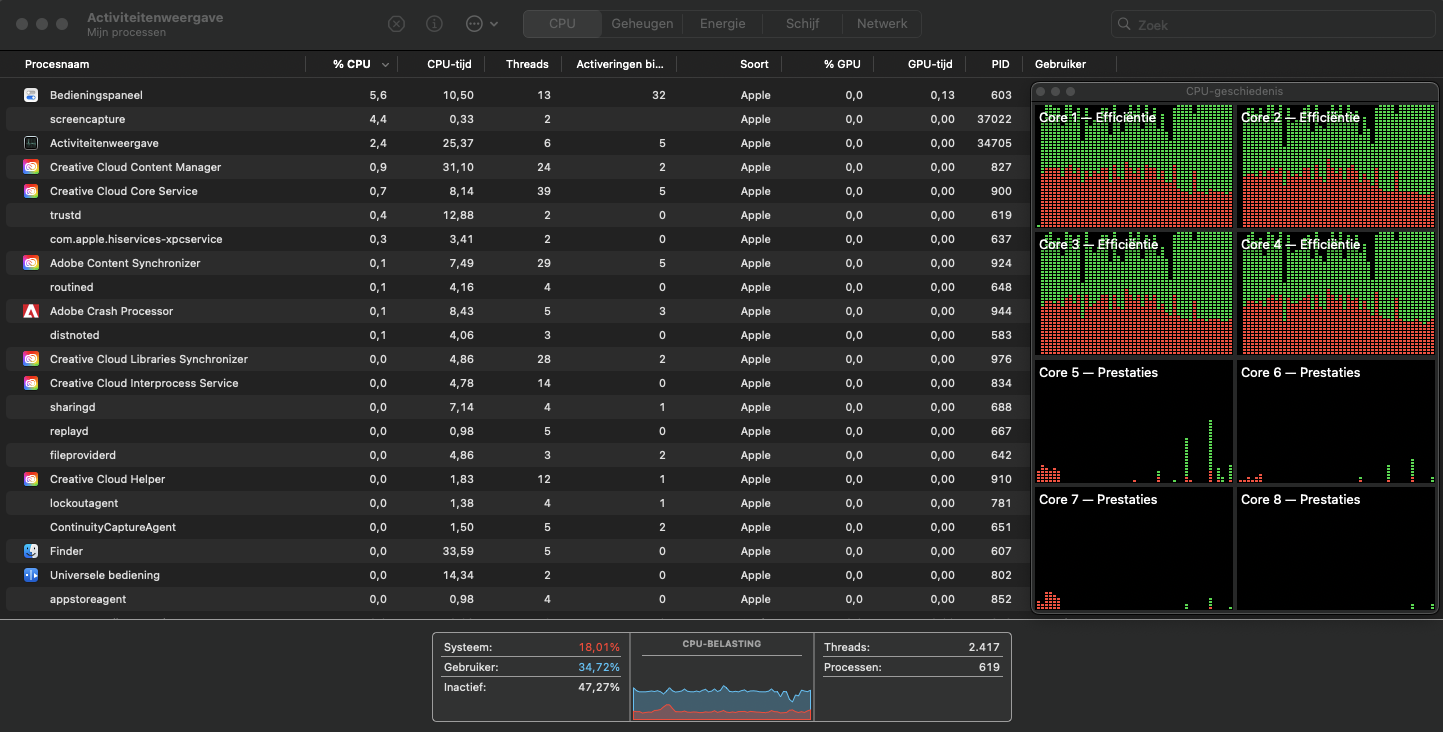
Task: Click the stop process toolbar icon
Action: (x=397, y=24)
